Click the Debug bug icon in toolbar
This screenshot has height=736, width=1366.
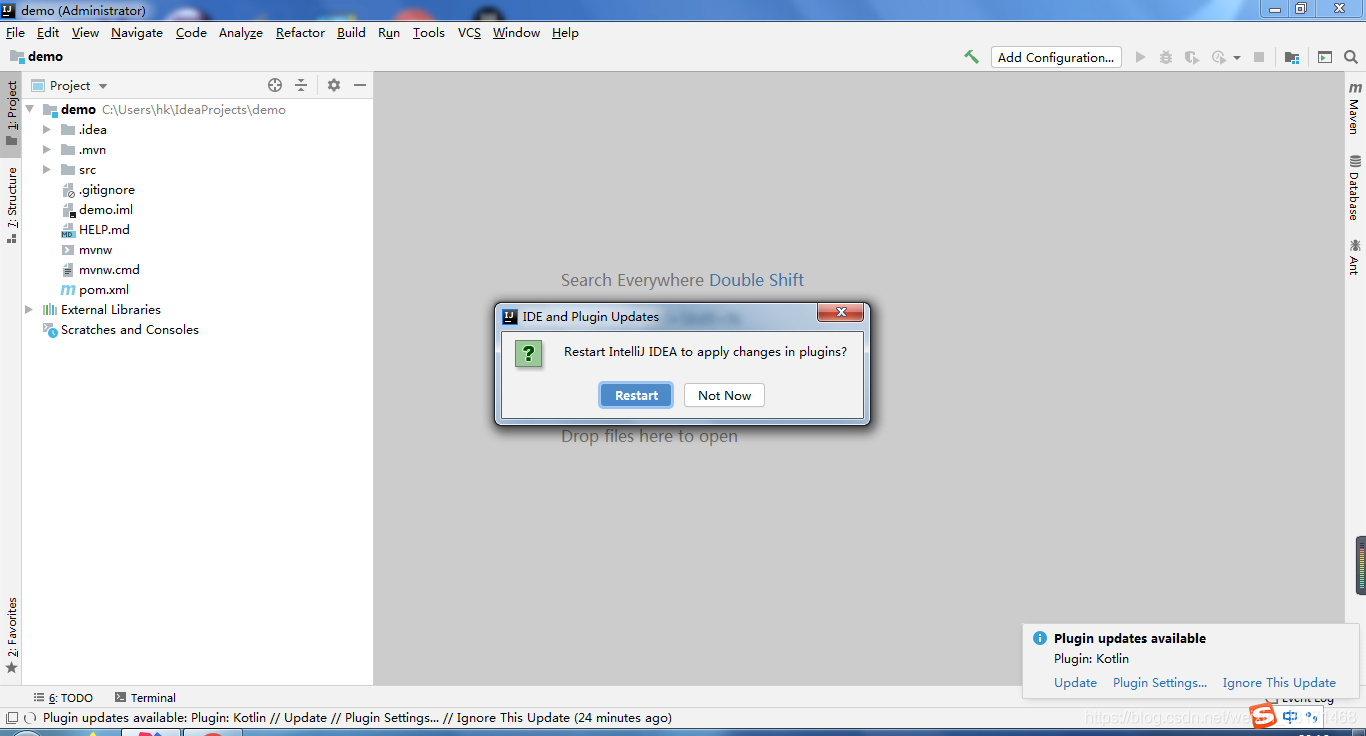point(1166,57)
